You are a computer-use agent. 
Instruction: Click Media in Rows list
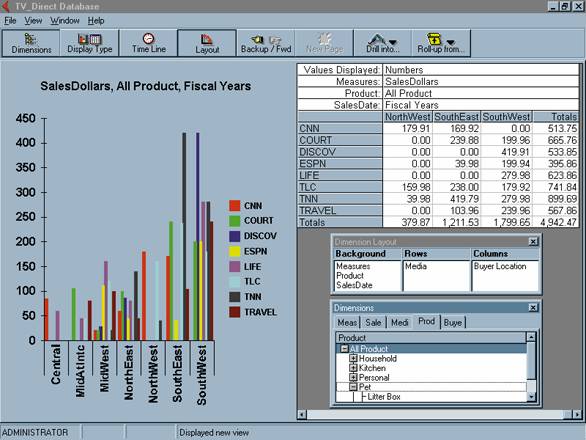[x=416, y=266]
